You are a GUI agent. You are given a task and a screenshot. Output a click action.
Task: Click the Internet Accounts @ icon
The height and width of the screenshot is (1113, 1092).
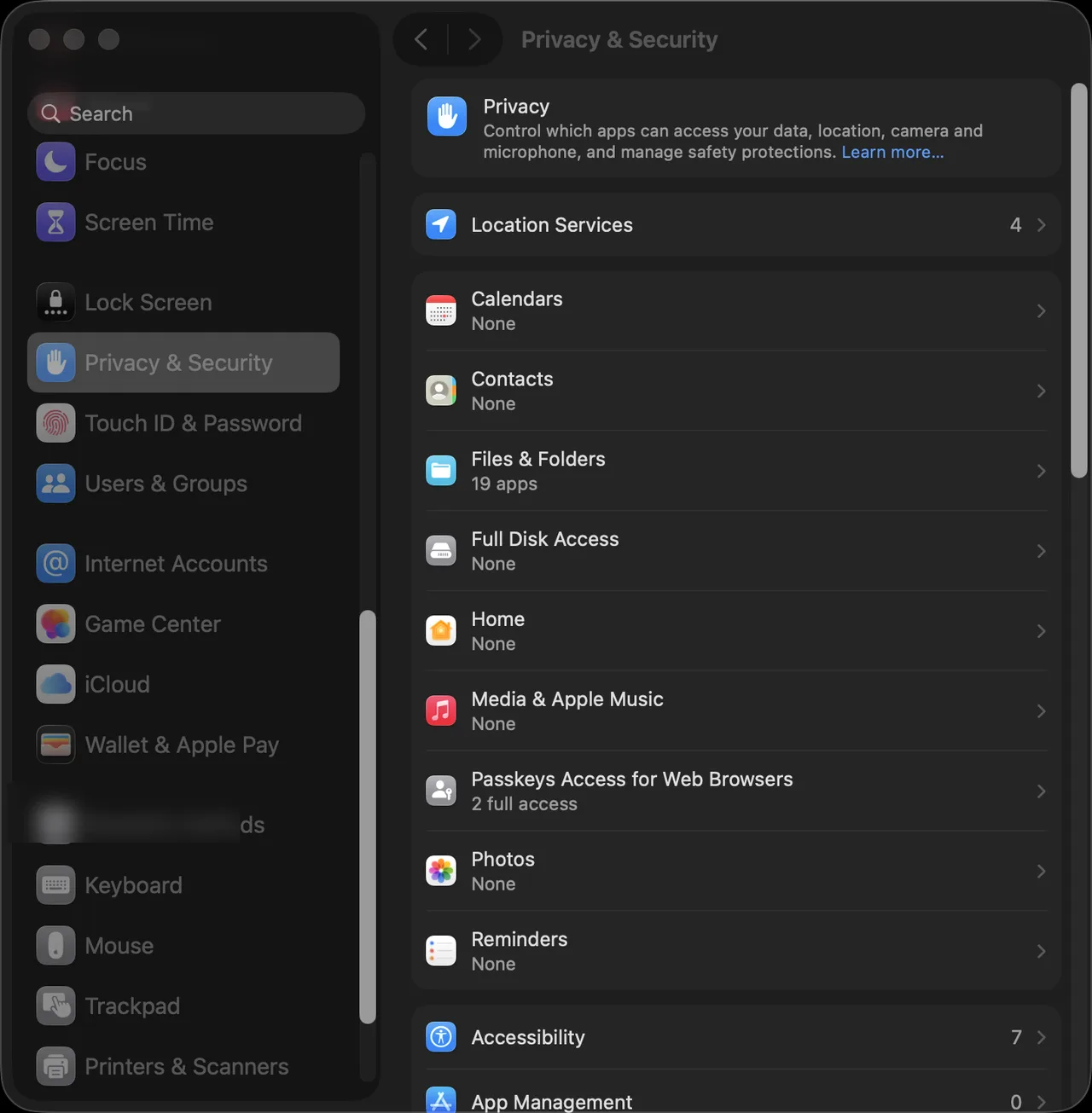55,564
